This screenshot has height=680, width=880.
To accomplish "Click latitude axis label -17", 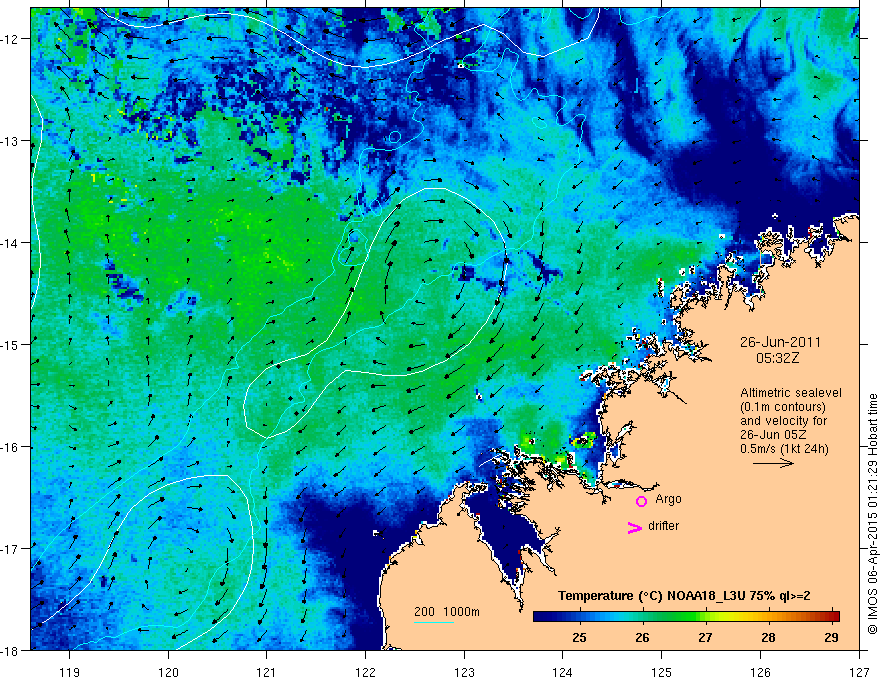I will coord(11,549).
